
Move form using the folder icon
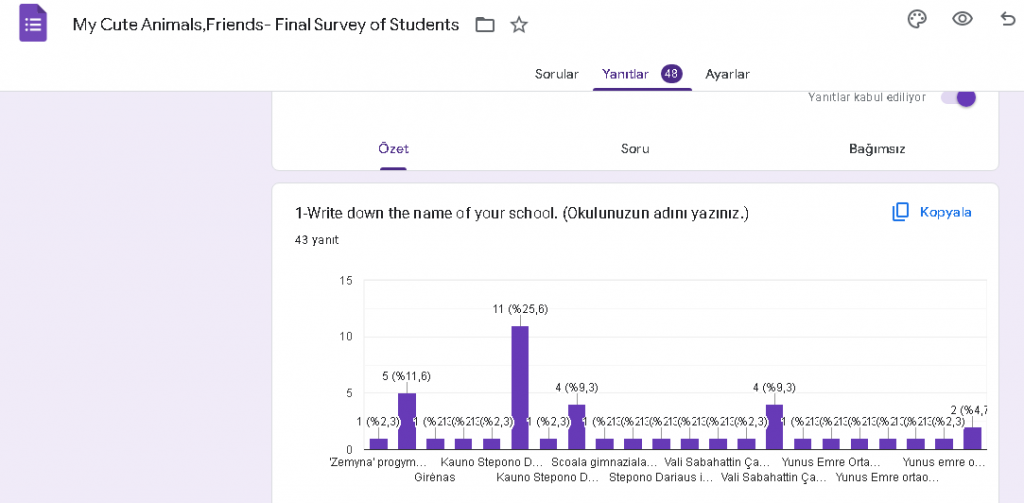[485, 25]
